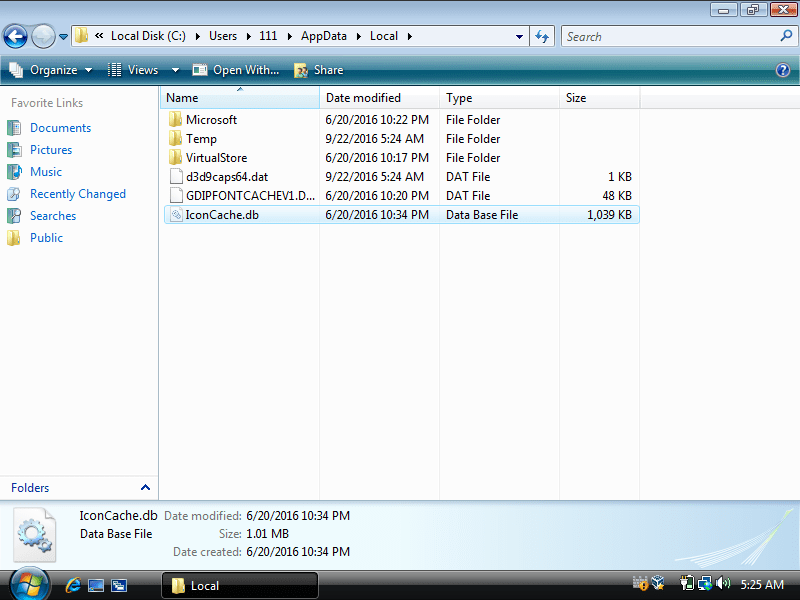Click the refresh button in address bar
The image size is (800, 600).
(x=541, y=36)
